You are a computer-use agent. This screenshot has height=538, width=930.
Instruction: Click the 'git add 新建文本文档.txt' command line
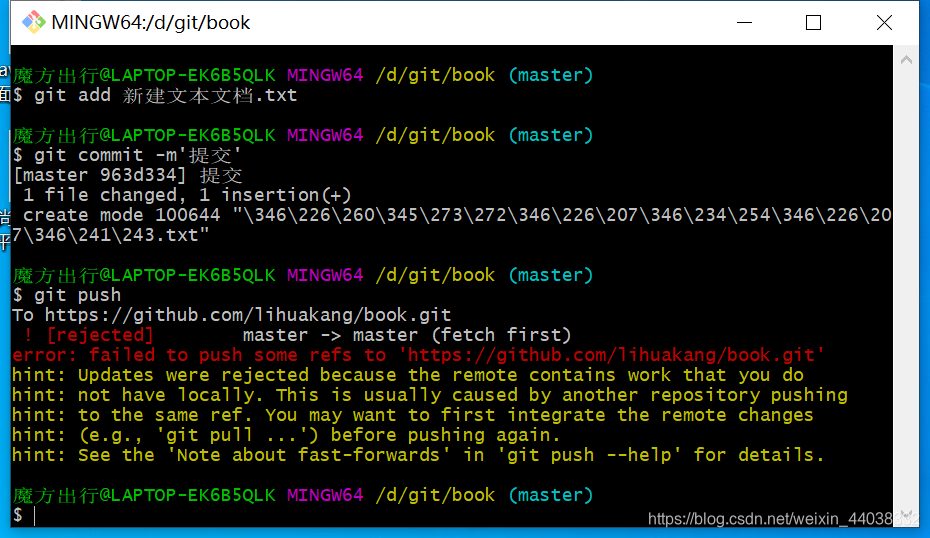(155, 95)
